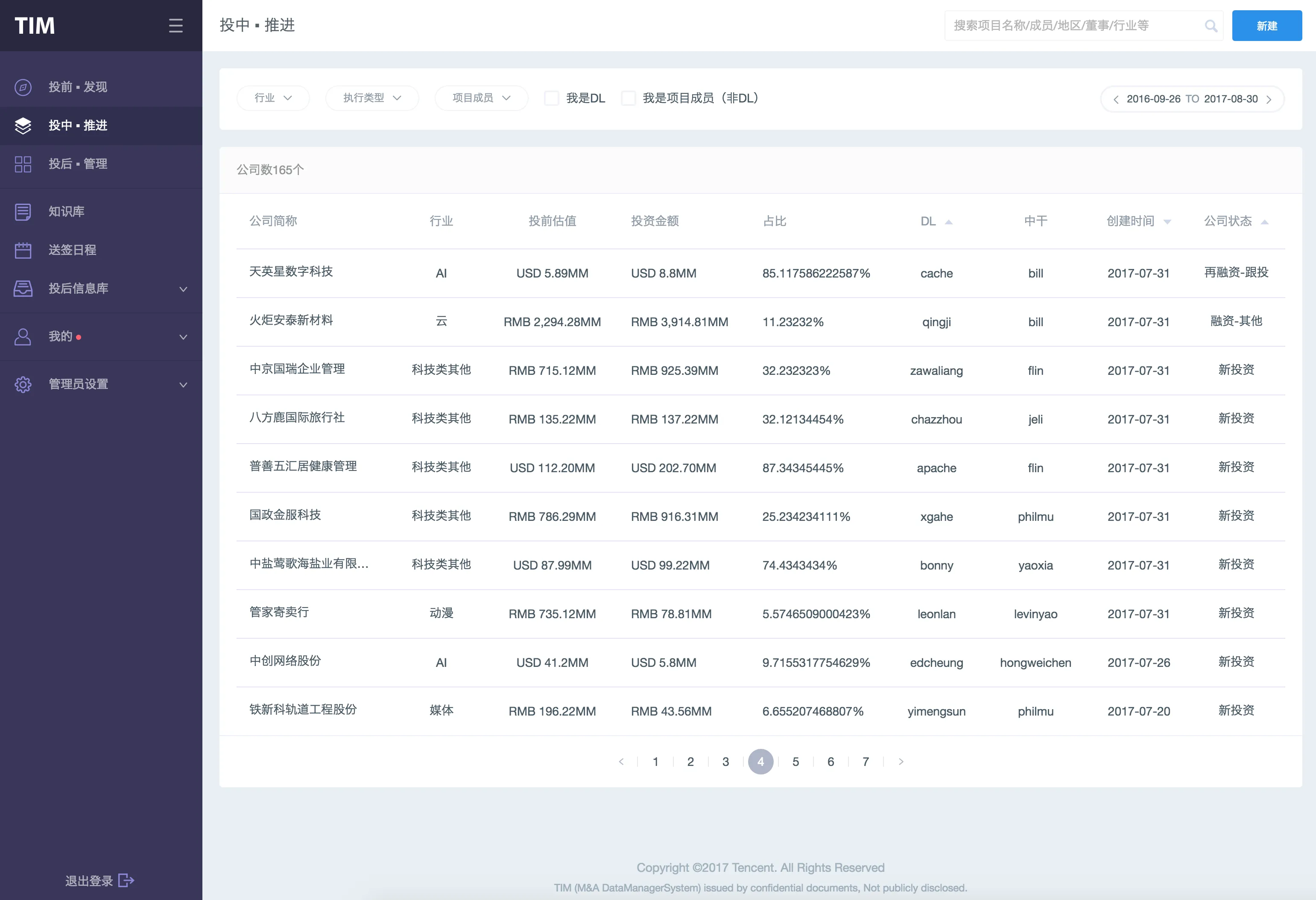Click the document icon for 知识库

tap(23, 212)
